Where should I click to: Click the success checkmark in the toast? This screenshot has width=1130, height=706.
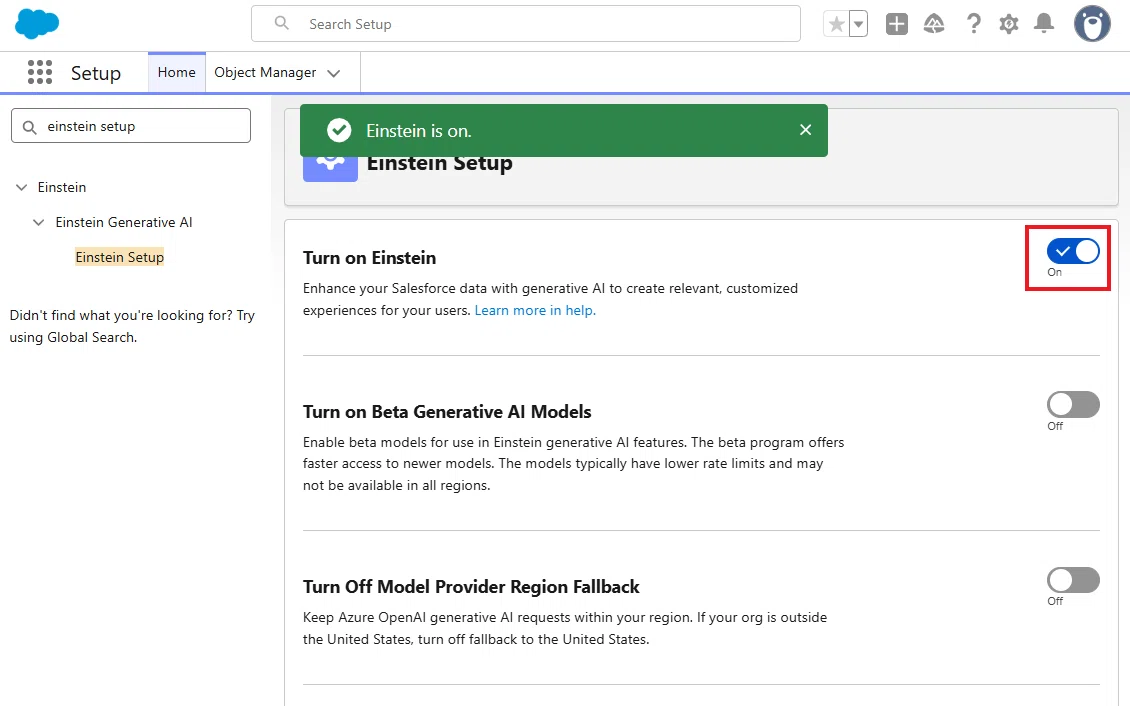coord(339,130)
